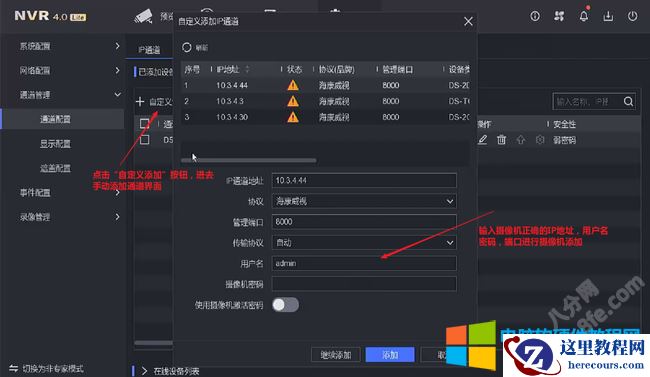650x377 pixels.
Task: Open the 协议 dropdown showing 海康威视
Action: (x=364, y=201)
